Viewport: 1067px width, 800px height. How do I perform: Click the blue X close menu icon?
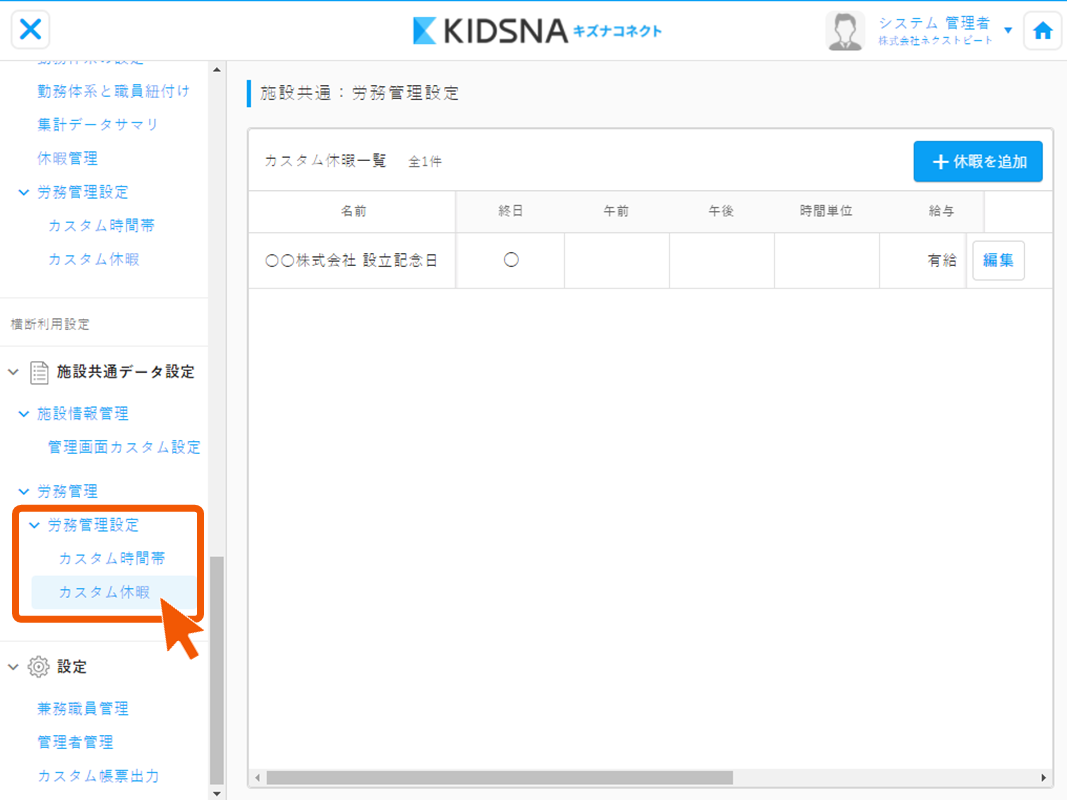click(x=31, y=30)
